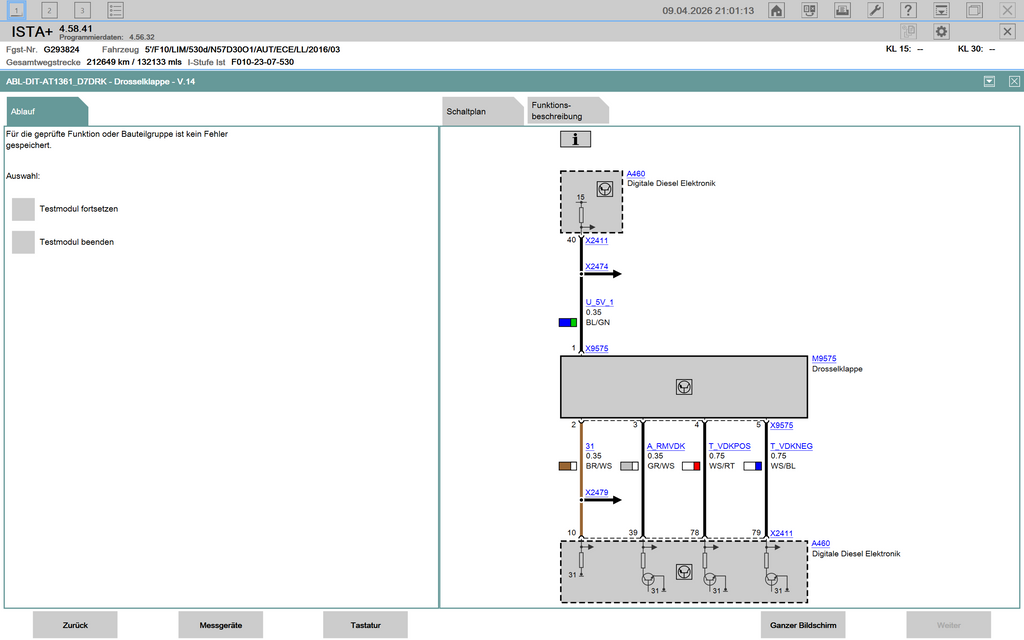Switch to Funktionsbeschreibung tab
The image size is (1024, 640).
pyautogui.click(x=565, y=111)
